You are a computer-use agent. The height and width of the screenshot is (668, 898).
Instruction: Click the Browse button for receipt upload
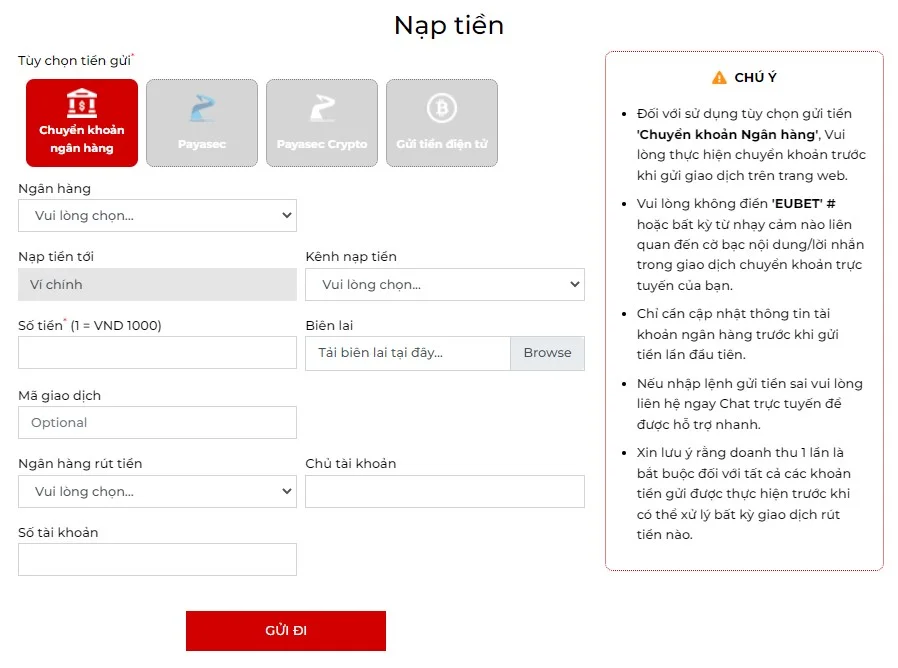(547, 353)
